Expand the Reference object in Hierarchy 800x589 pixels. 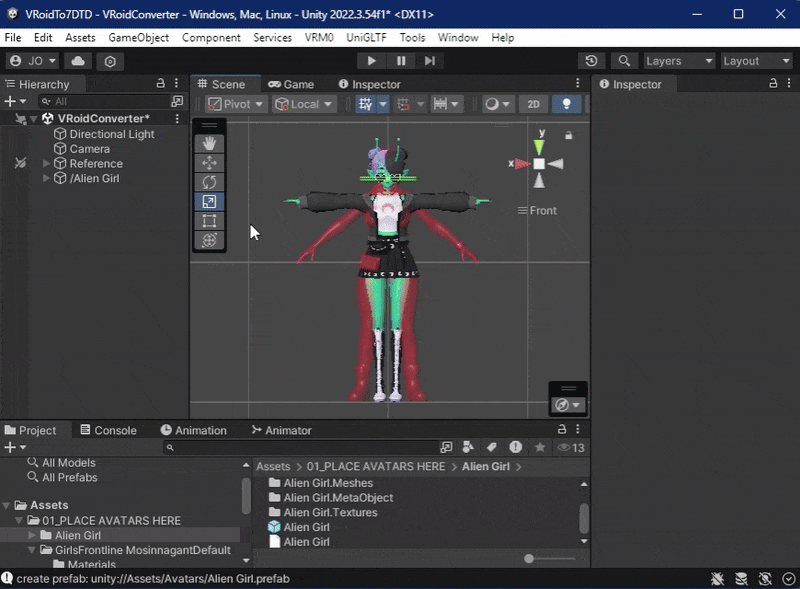coord(46,163)
